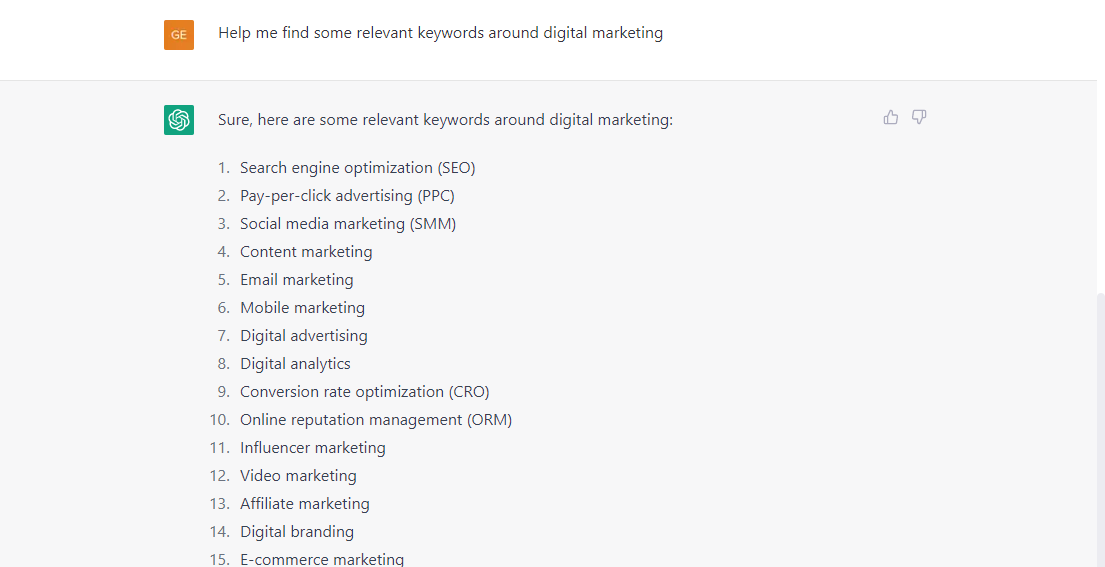1105x567 pixels.
Task: Click the orange GE user avatar
Action: coord(179,35)
